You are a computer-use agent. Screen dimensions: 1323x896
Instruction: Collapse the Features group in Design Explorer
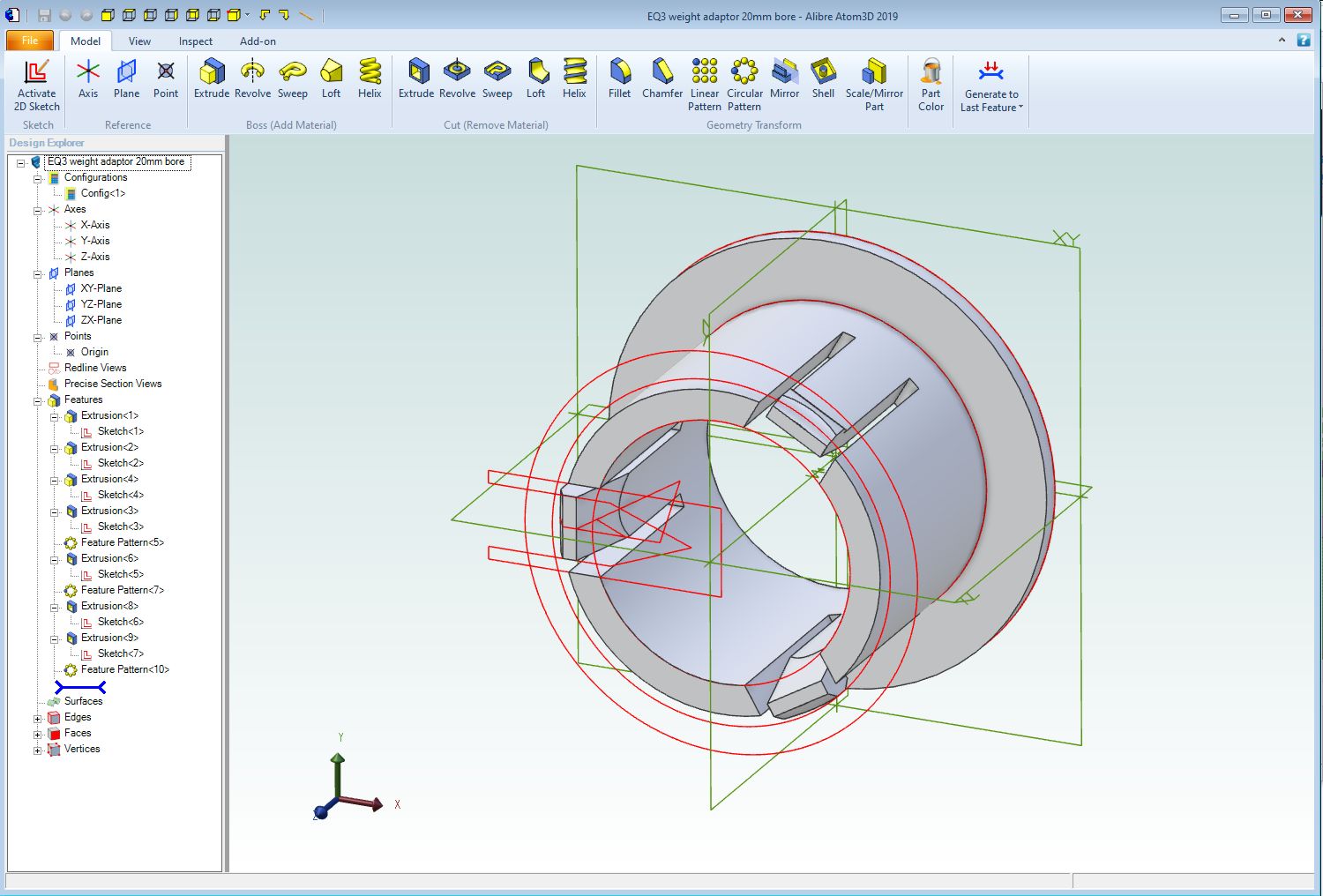(36, 399)
